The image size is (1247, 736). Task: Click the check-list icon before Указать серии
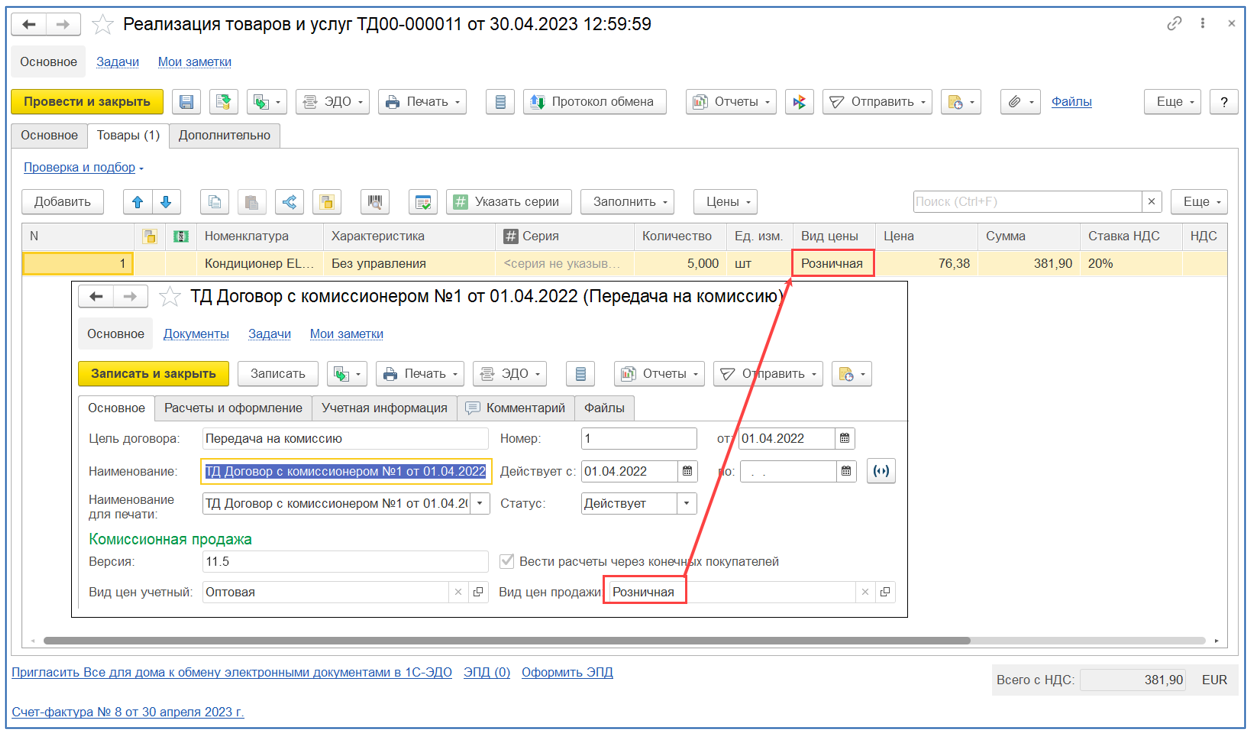tap(424, 202)
